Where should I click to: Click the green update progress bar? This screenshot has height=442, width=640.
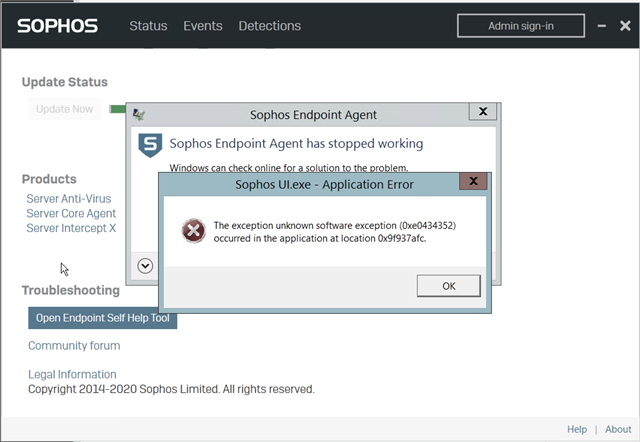117,109
